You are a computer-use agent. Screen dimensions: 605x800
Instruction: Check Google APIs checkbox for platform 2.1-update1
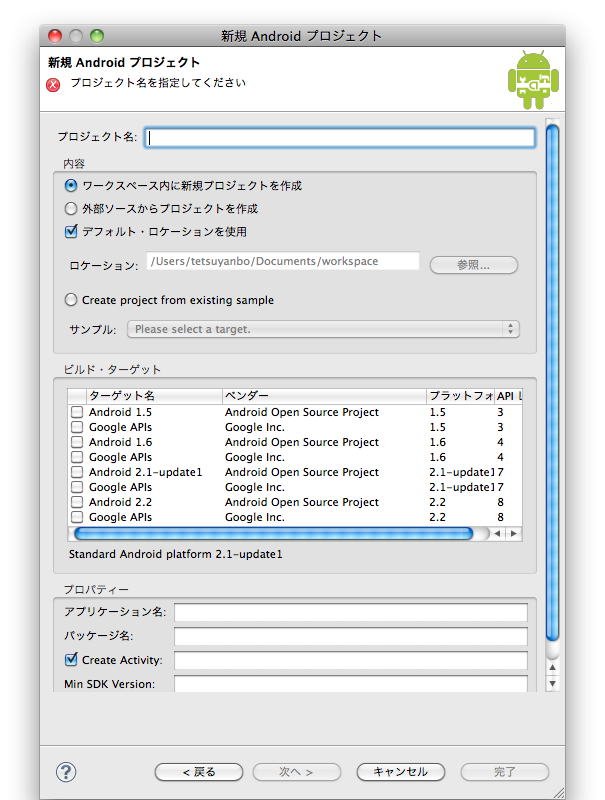point(77,487)
